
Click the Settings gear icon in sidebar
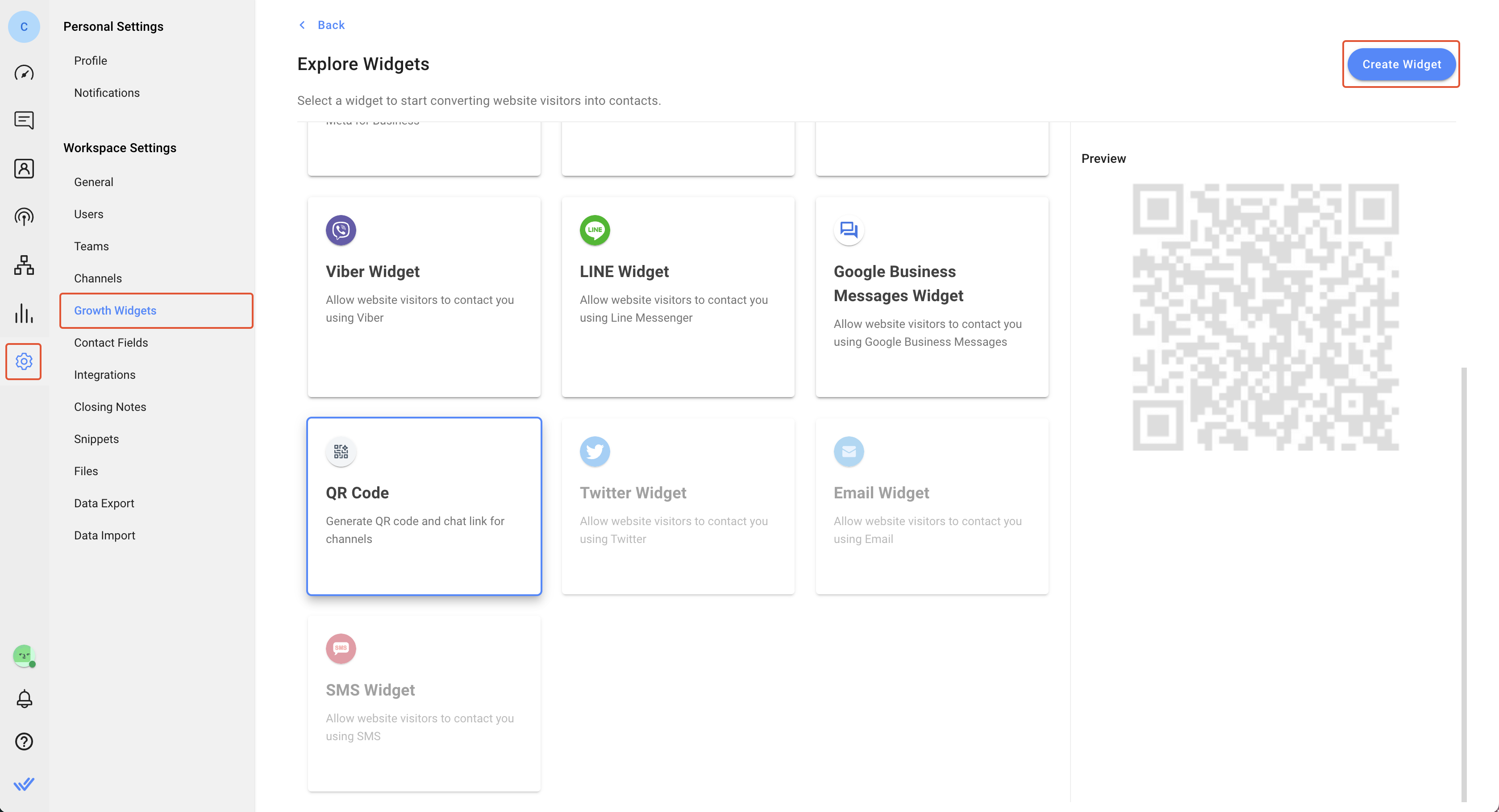click(24, 361)
